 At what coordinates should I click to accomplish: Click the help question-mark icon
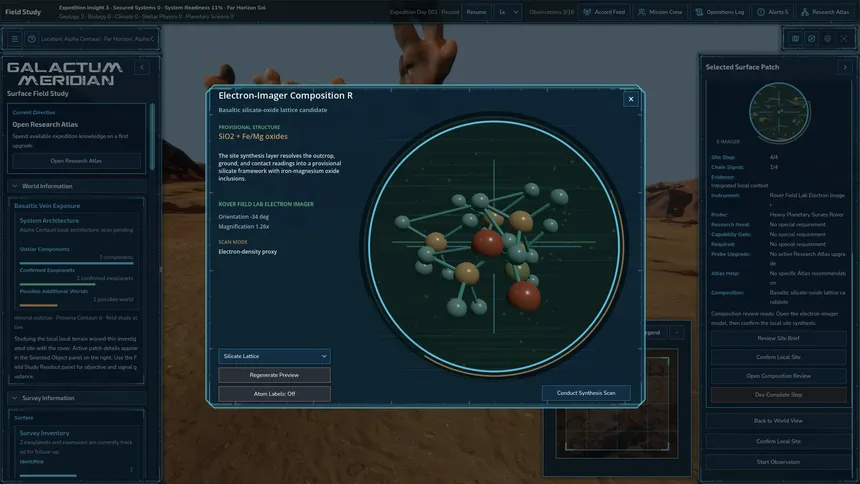(32, 39)
